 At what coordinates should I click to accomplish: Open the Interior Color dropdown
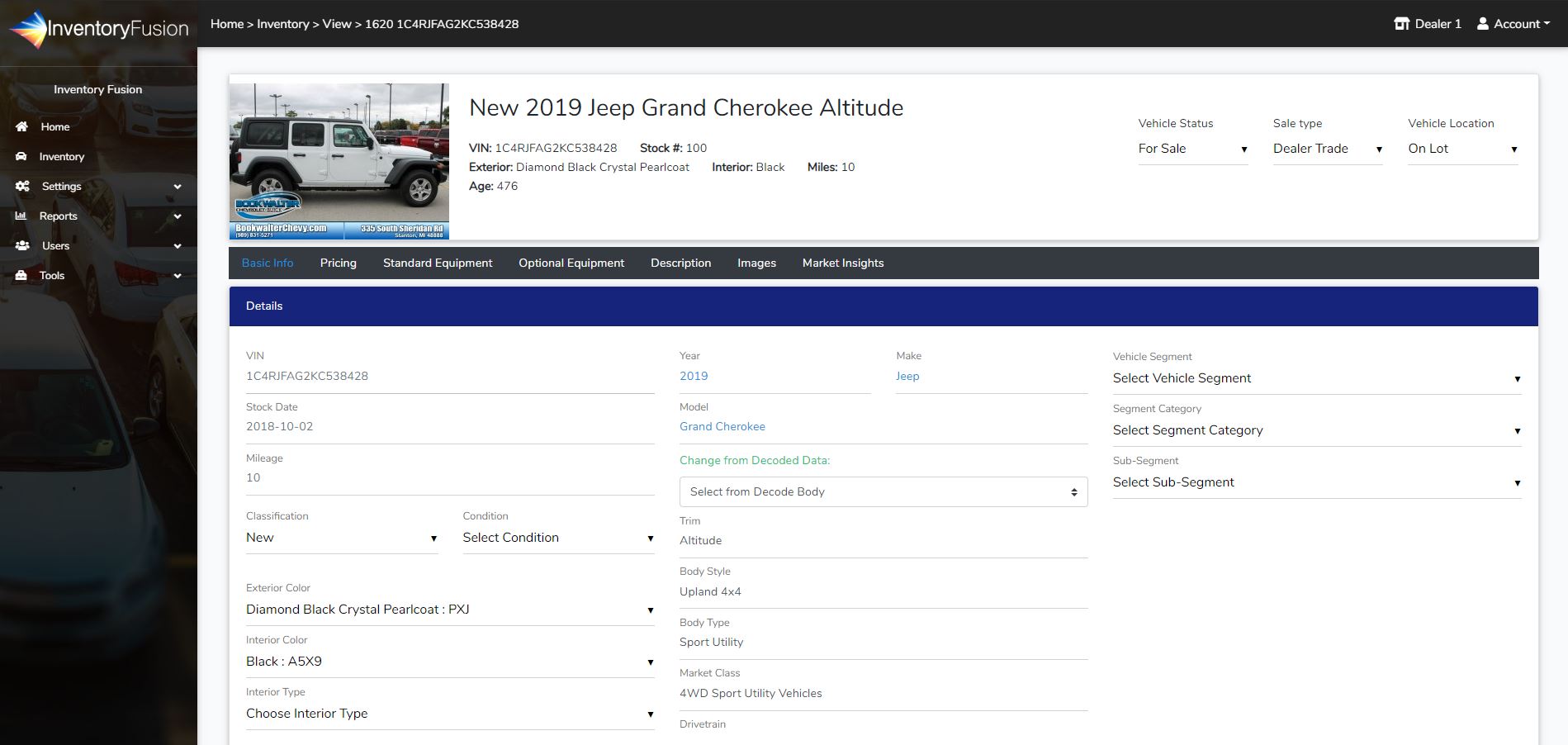[450, 662]
